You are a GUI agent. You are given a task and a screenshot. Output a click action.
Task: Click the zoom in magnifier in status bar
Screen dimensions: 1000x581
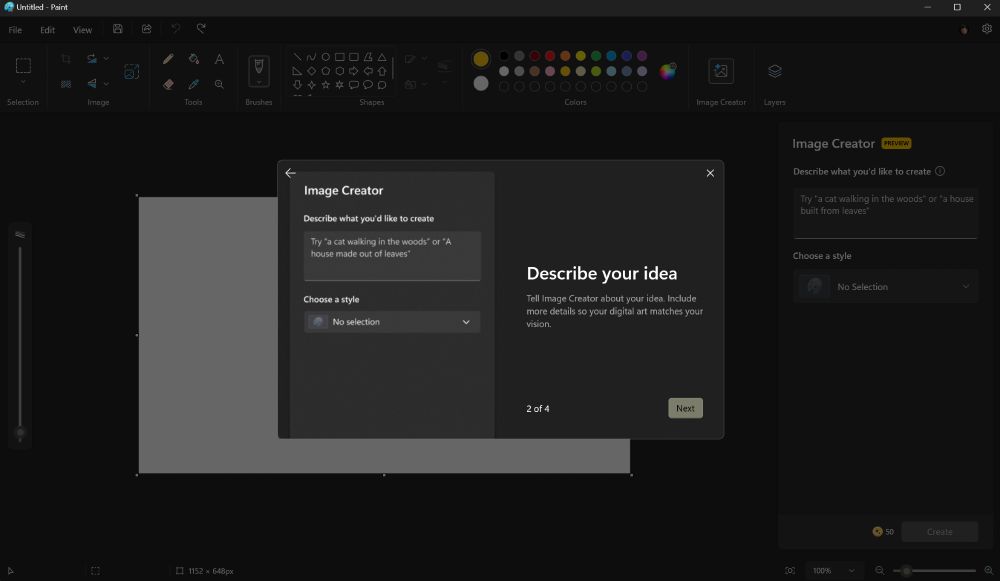(989, 570)
